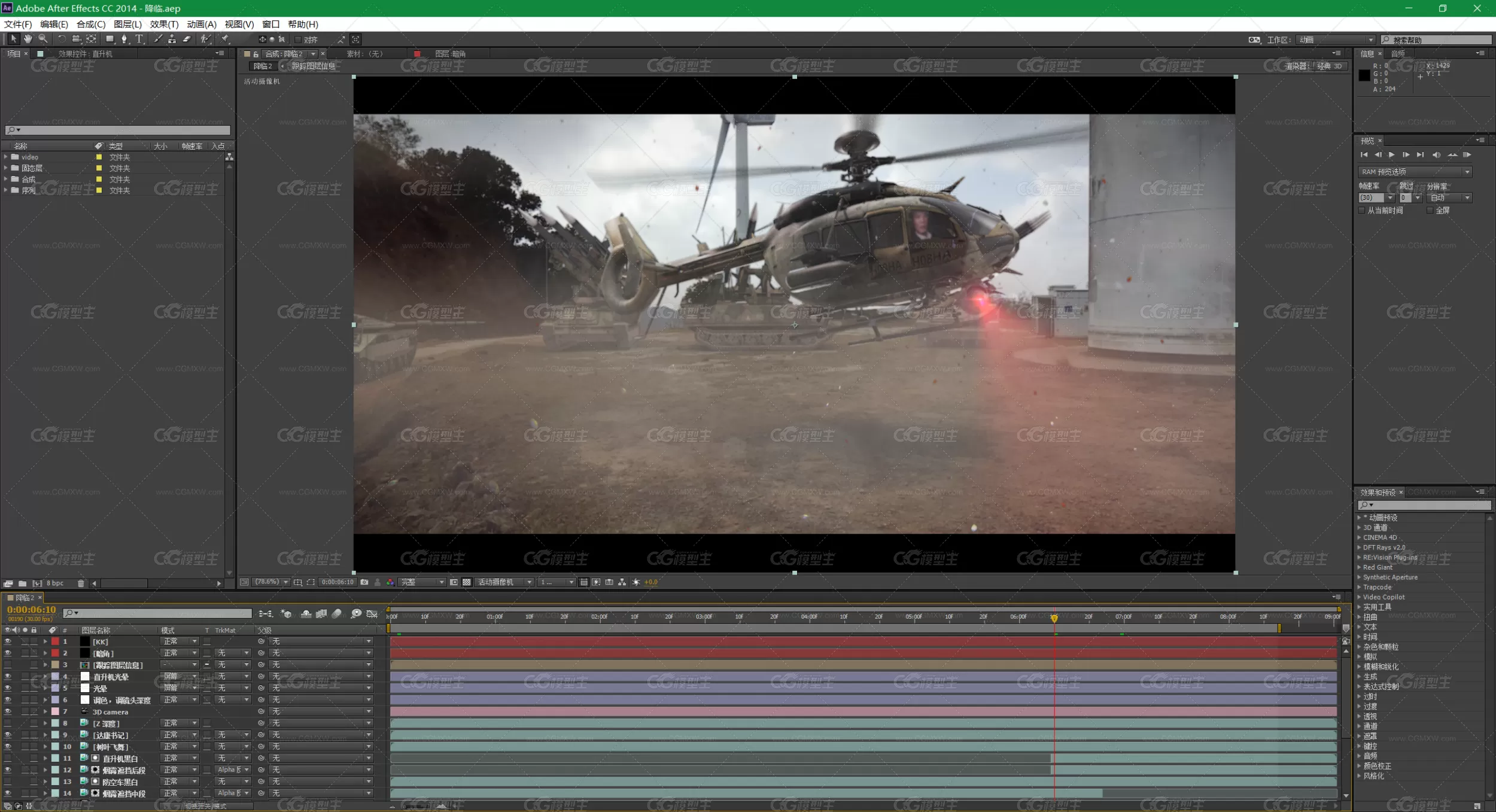This screenshot has height=812, width=1496.
Task: Select the Unified Camera tool
Action: click(76, 39)
